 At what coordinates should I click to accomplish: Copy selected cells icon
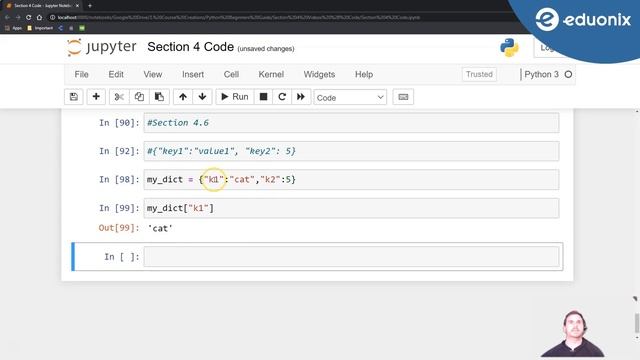pos(139,97)
